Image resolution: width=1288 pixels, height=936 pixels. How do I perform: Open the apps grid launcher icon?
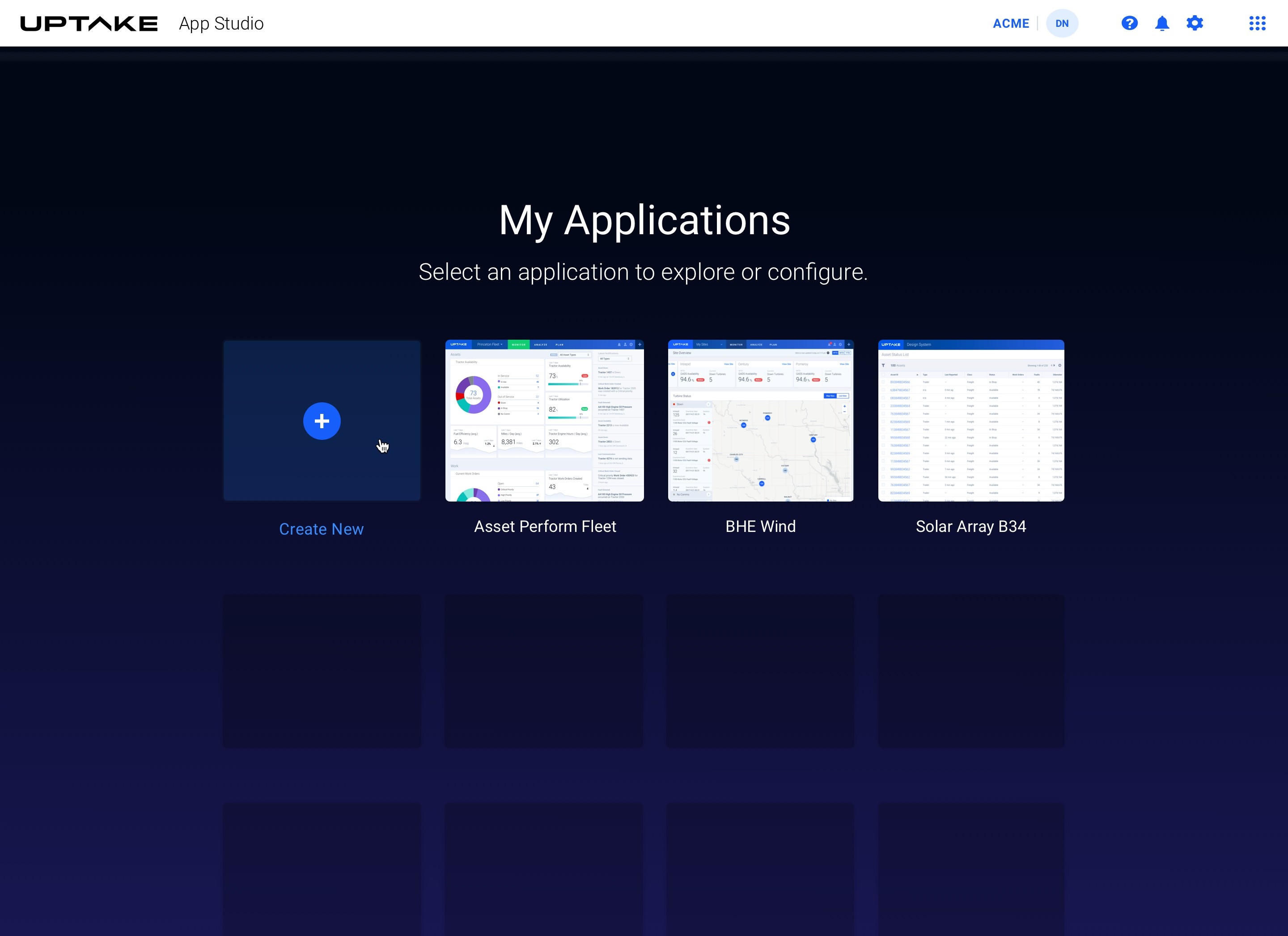(x=1257, y=23)
